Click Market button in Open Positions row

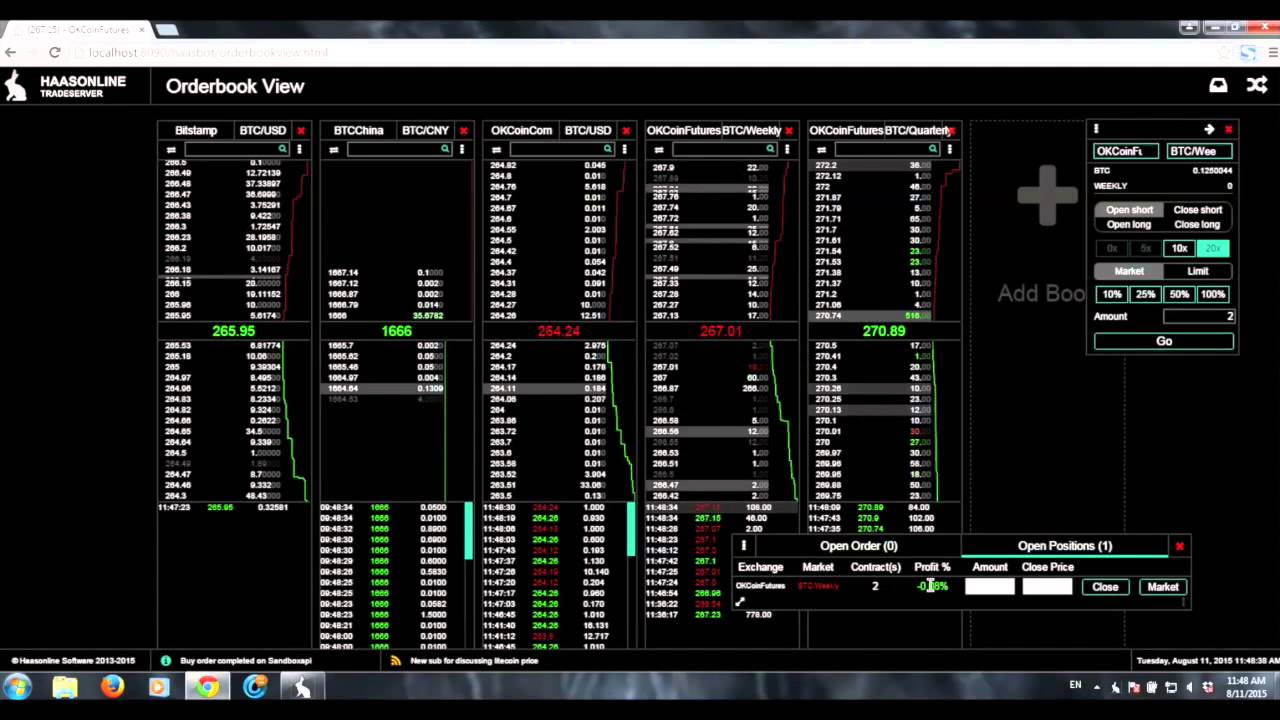pos(1163,587)
